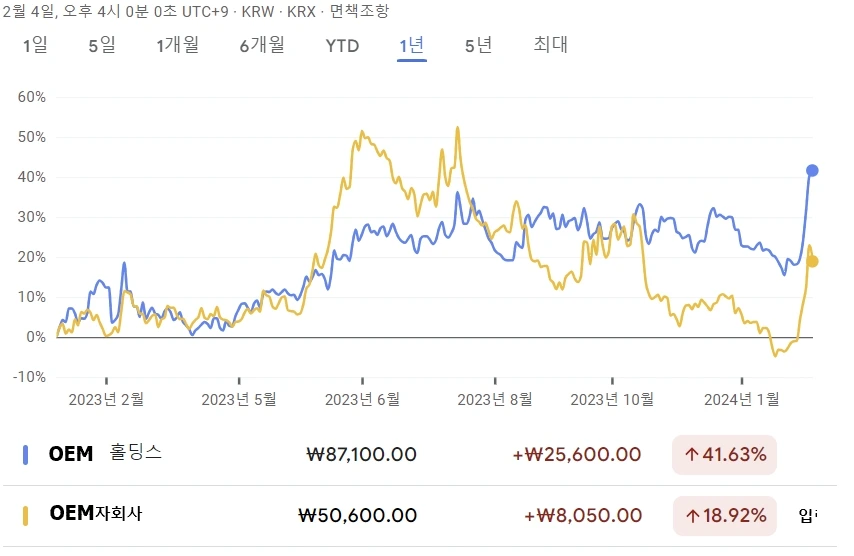854x556 pixels.
Task: Click the 2023년 6월 axis label
Action: [x=362, y=399]
